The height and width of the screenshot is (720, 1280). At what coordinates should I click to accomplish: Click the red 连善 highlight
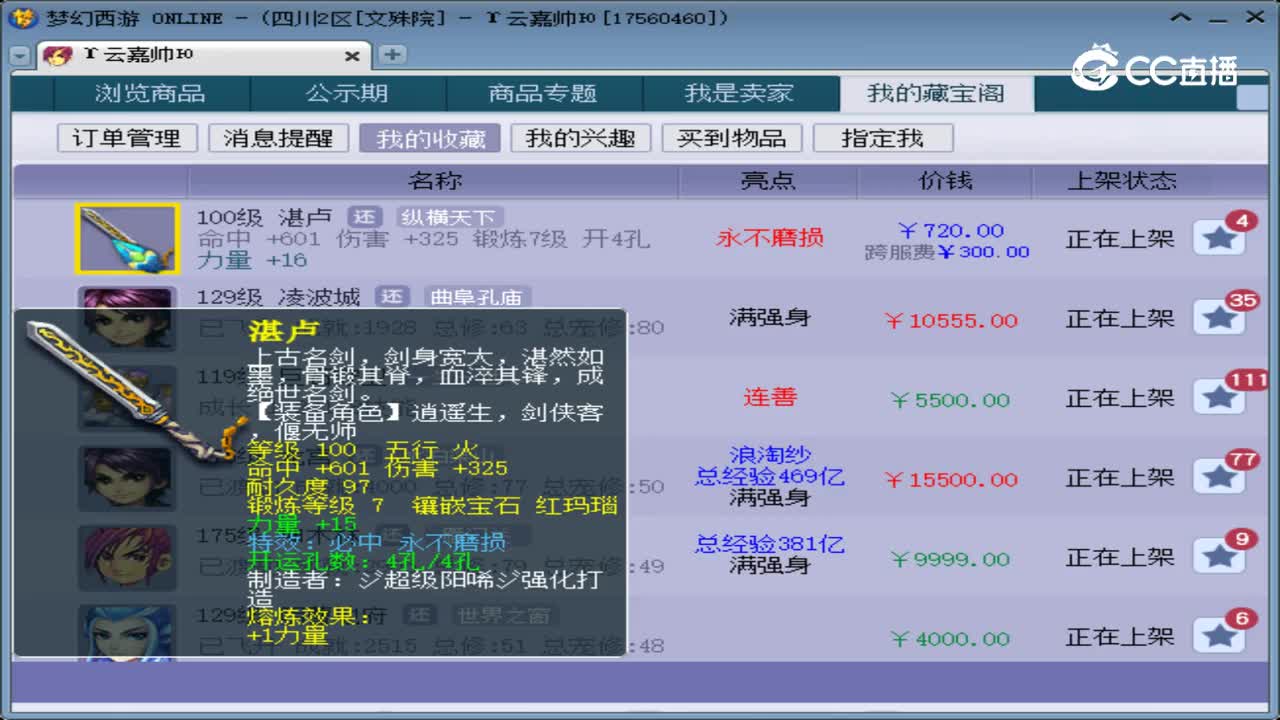click(x=769, y=397)
